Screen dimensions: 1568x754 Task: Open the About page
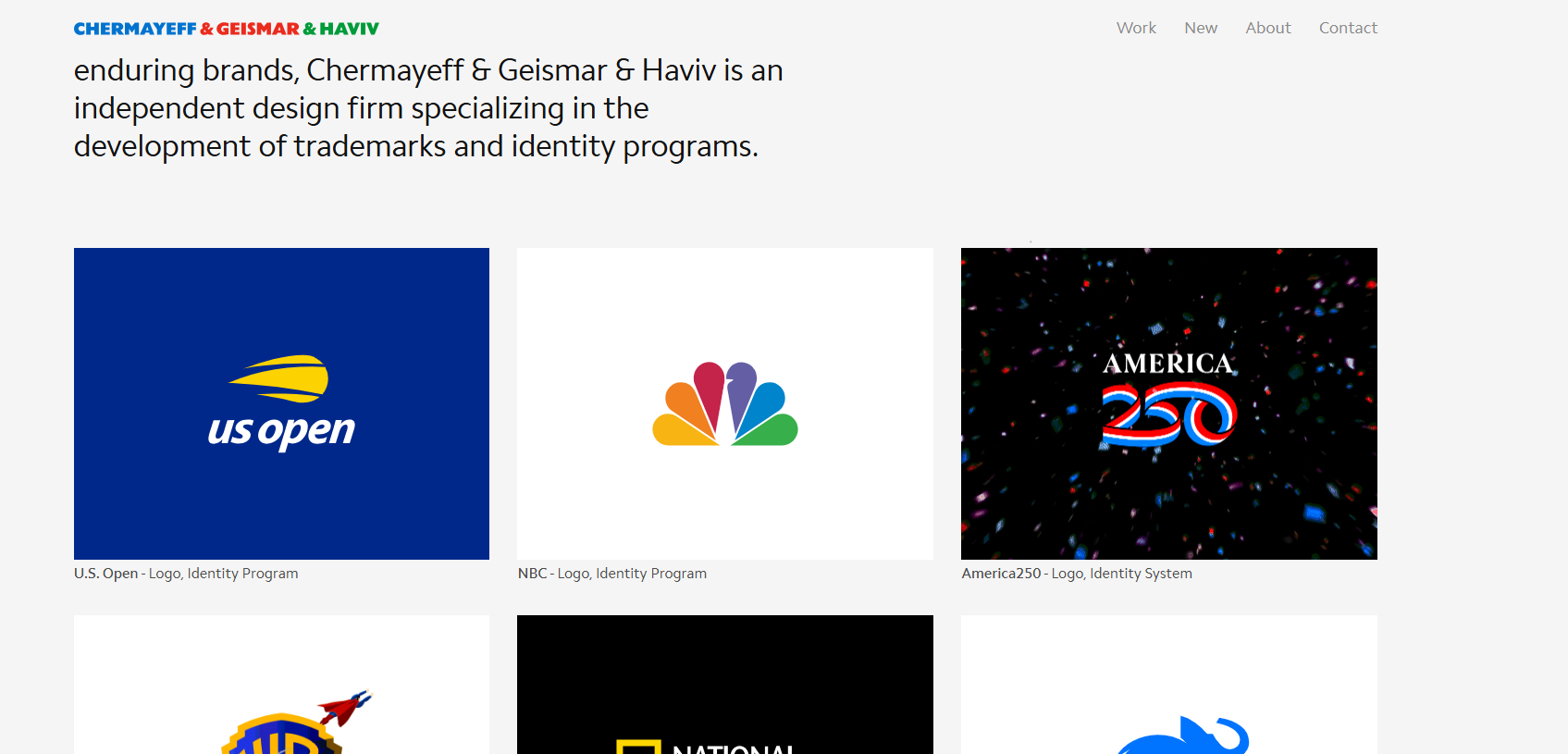pos(1268,28)
